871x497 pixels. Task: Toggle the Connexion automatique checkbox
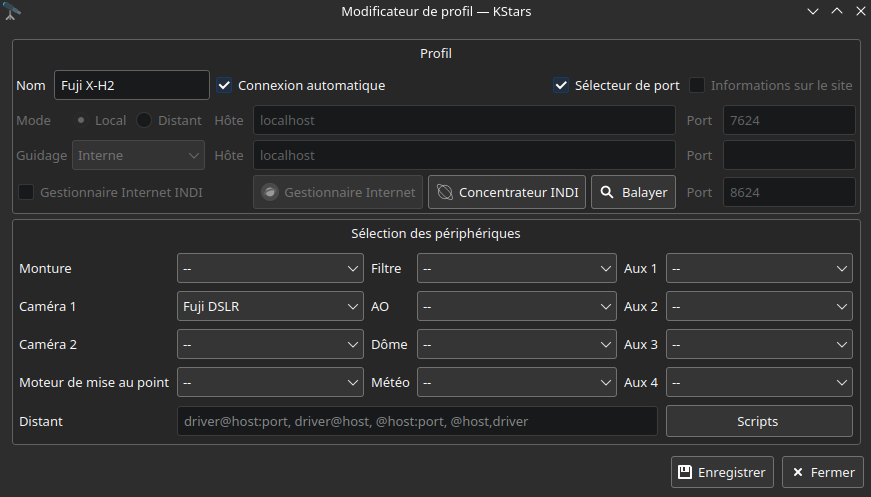click(x=224, y=85)
